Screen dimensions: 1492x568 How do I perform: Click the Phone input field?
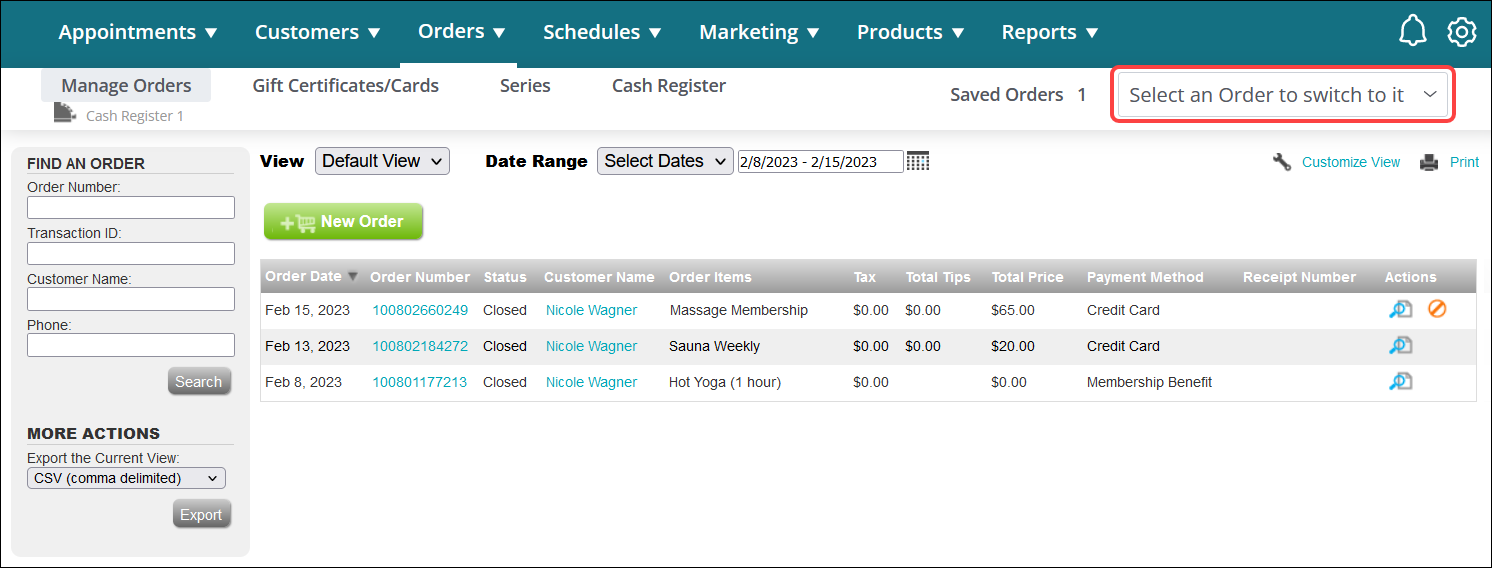click(x=131, y=345)
